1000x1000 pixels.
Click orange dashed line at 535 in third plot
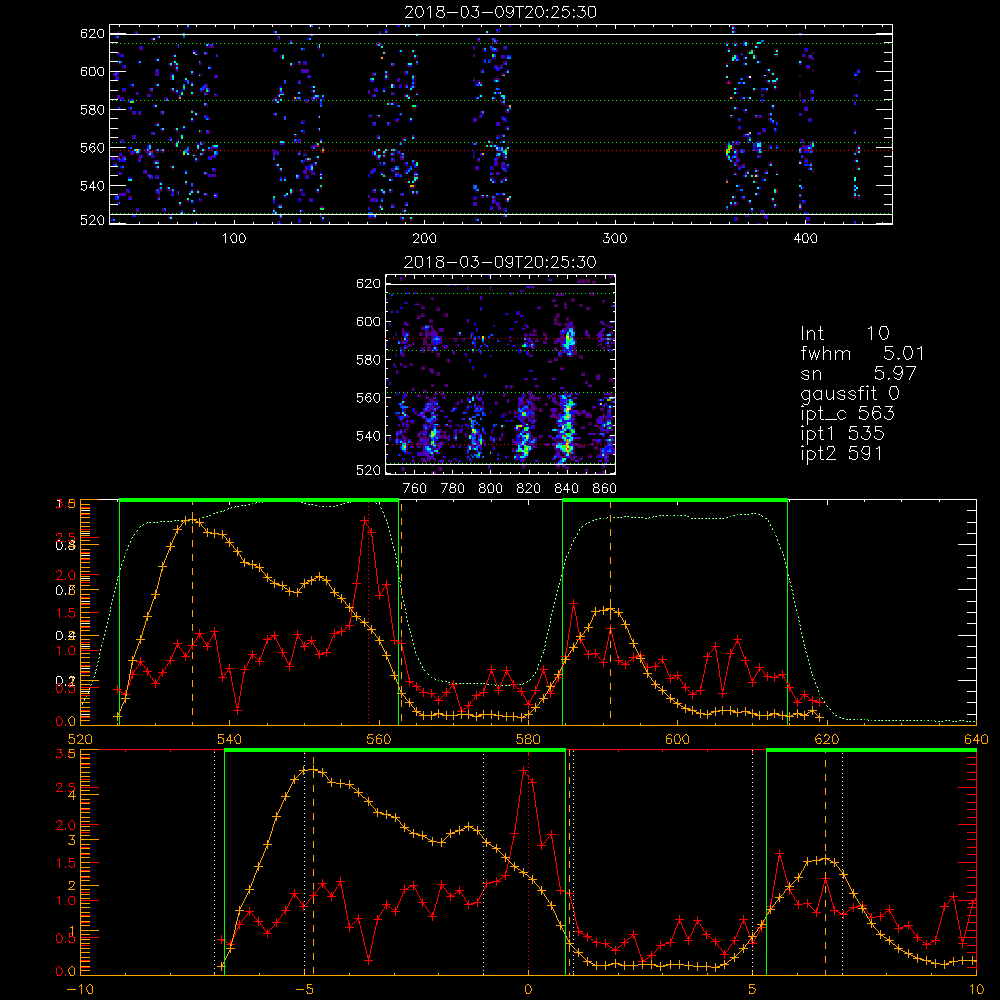point(192,612)
